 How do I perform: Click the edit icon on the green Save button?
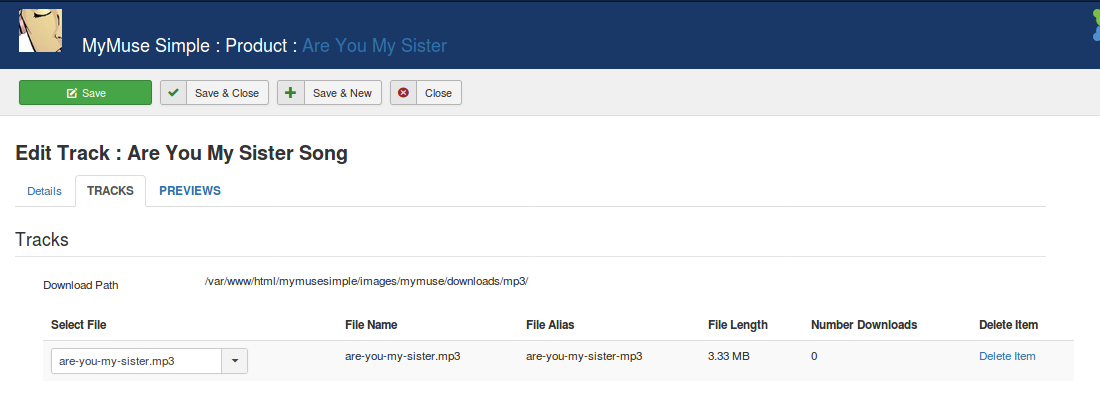click(72, 93)
